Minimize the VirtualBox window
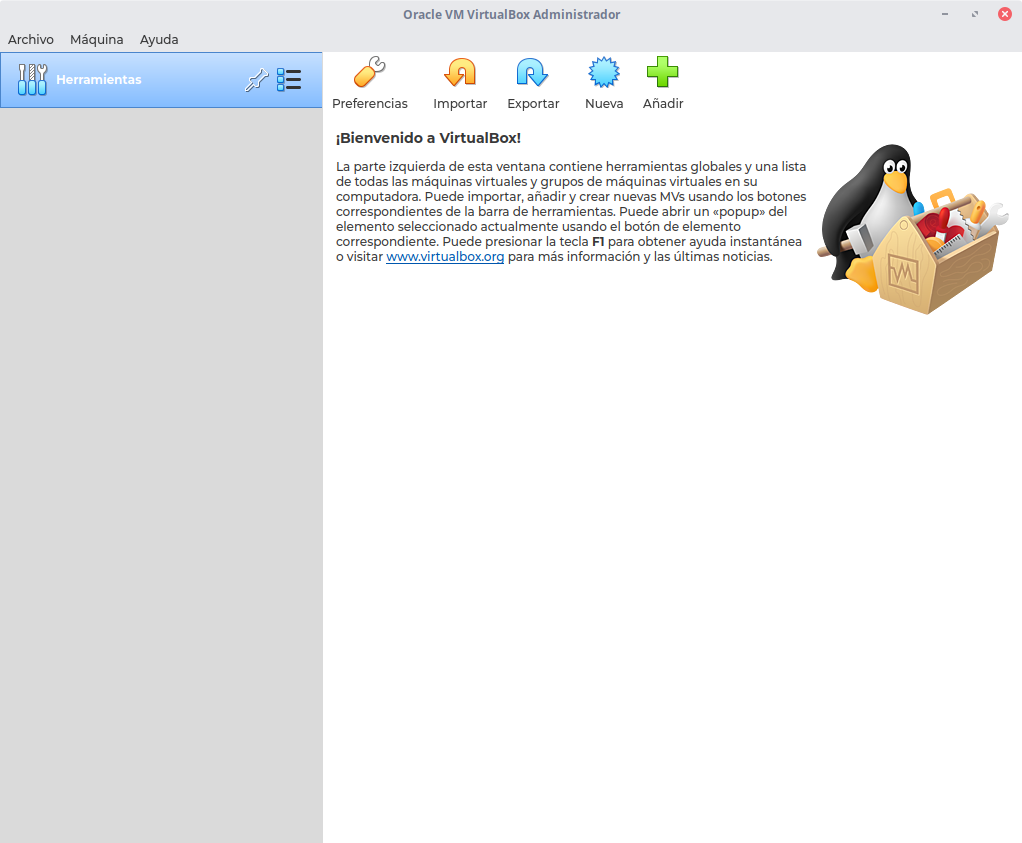The image size is (1022, 843). click(x=944, y=14)
